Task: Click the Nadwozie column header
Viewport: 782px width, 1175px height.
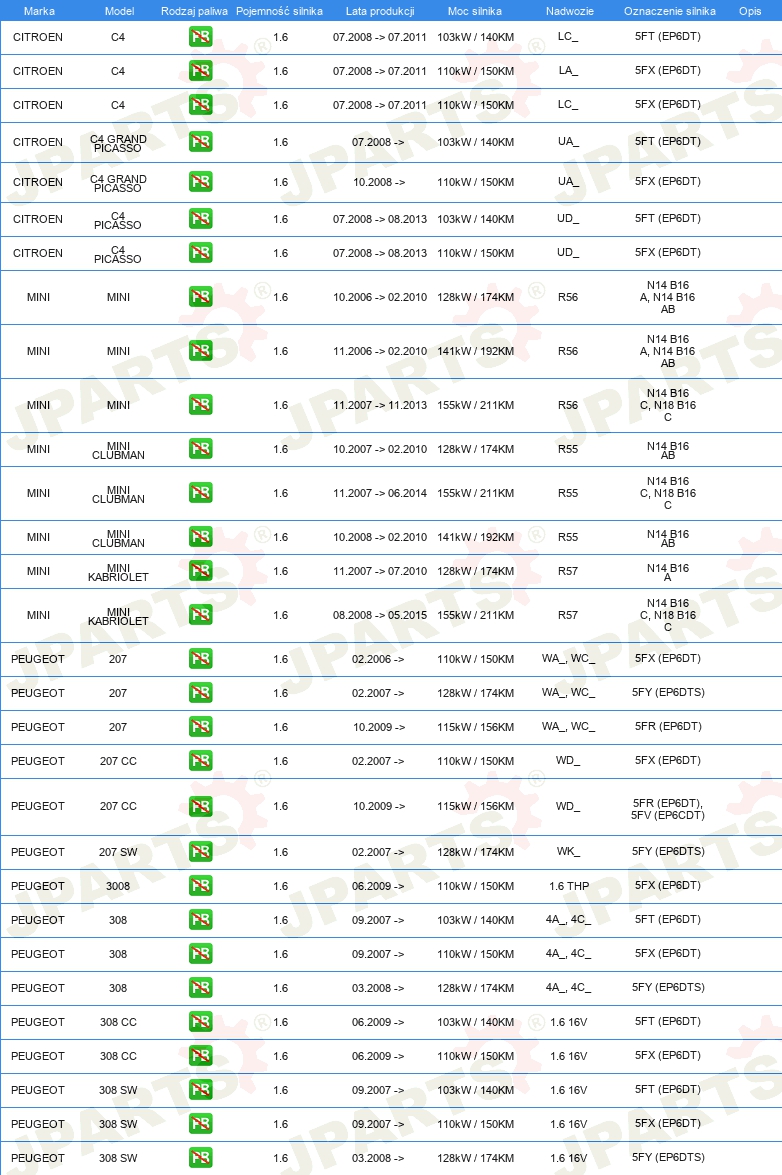Action: pos(570,11)
